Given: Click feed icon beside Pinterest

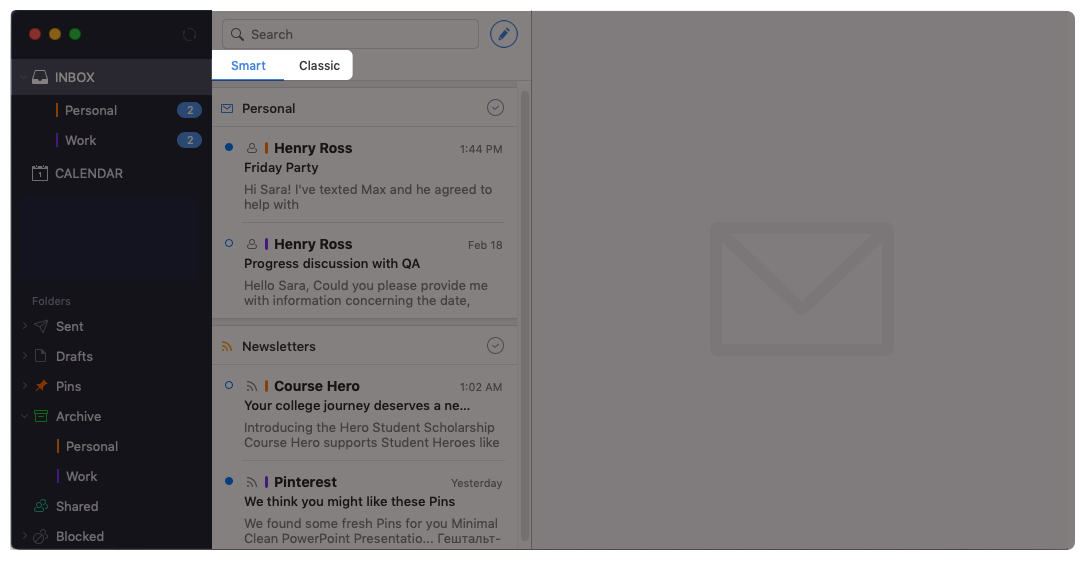Looking at the screenshot, I should coord(252,482).
